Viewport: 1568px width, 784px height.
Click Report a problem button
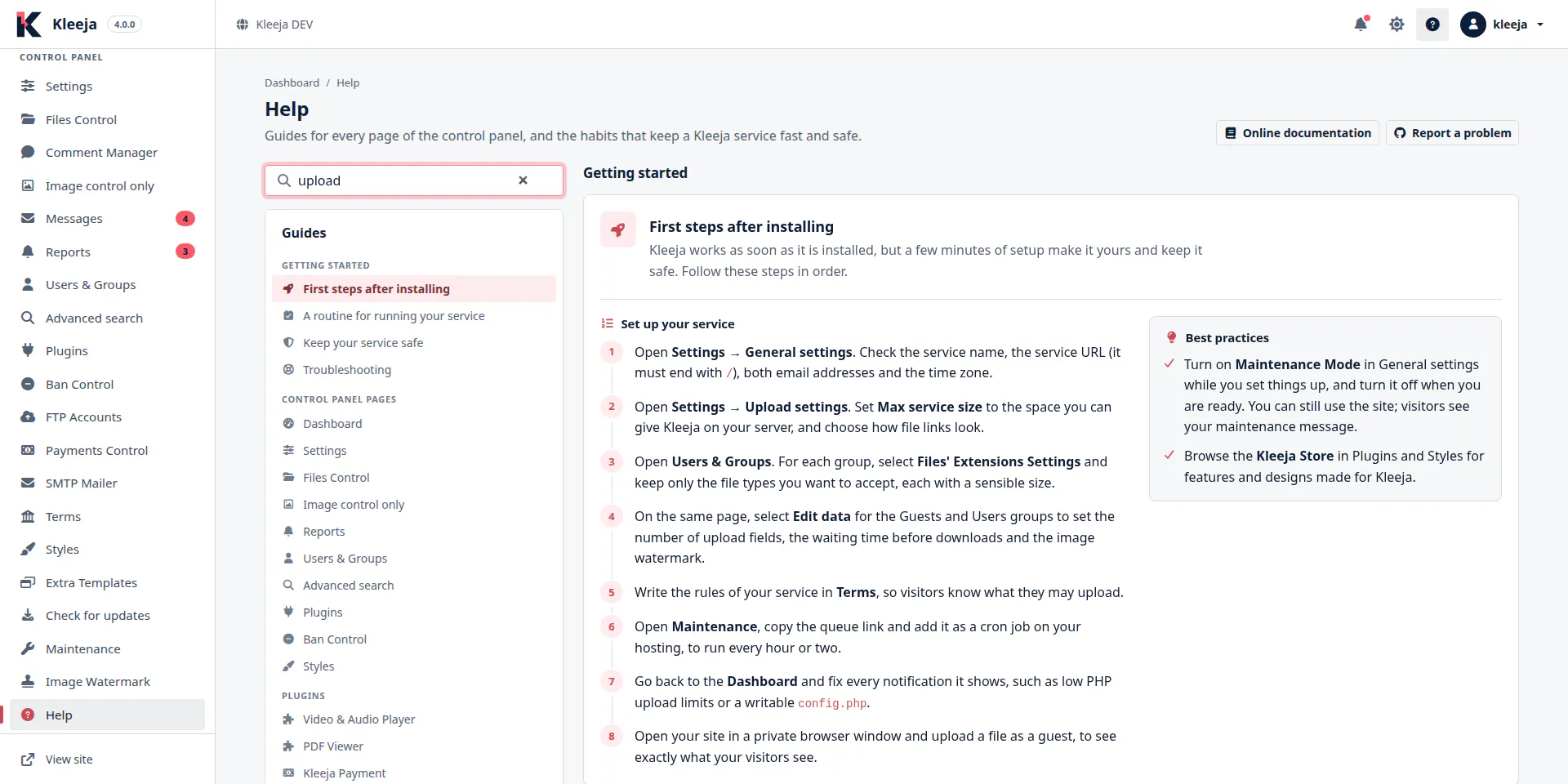click(x=1452, y=133)
